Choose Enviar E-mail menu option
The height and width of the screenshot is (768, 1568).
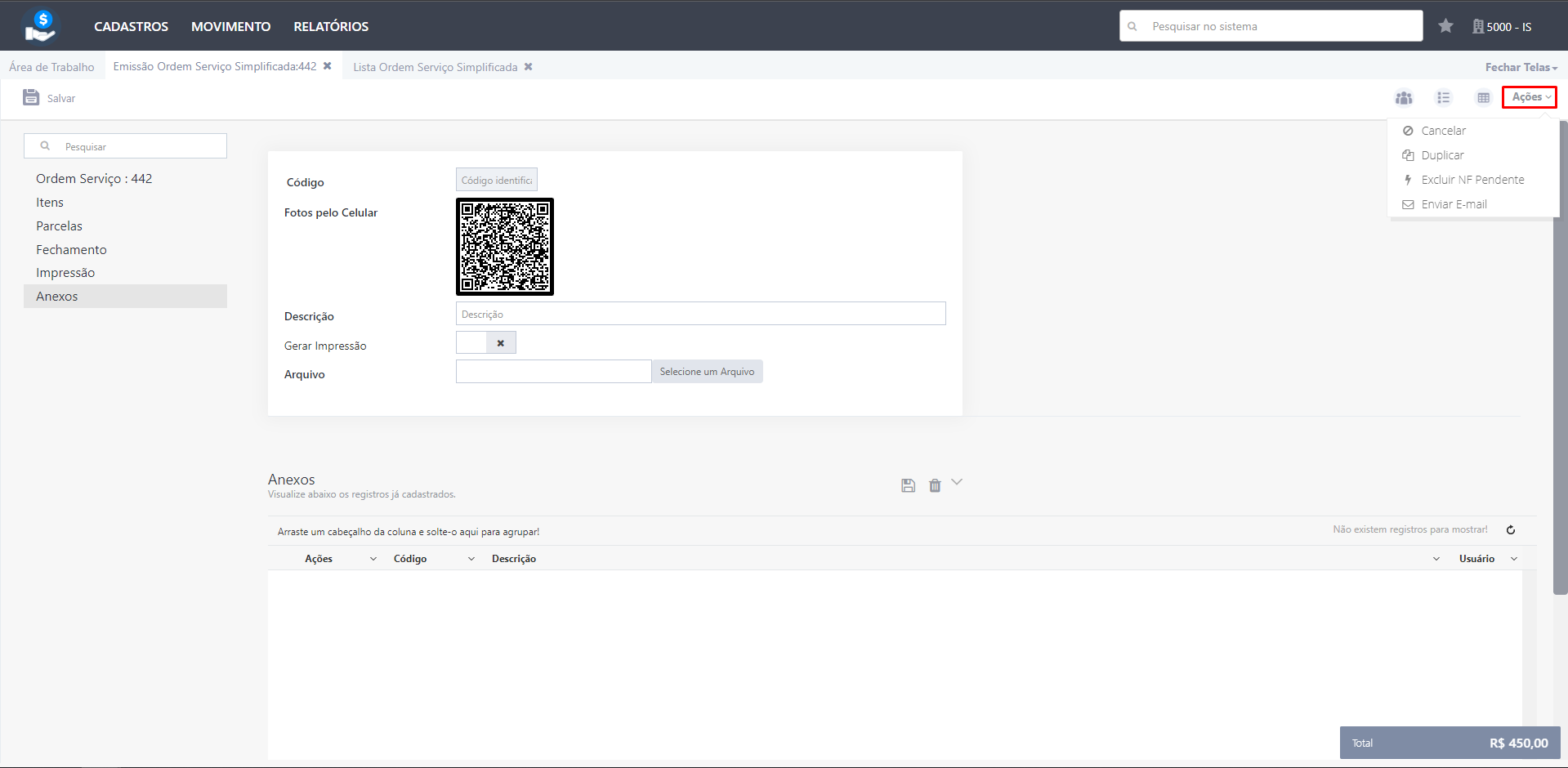(1454, 204)
